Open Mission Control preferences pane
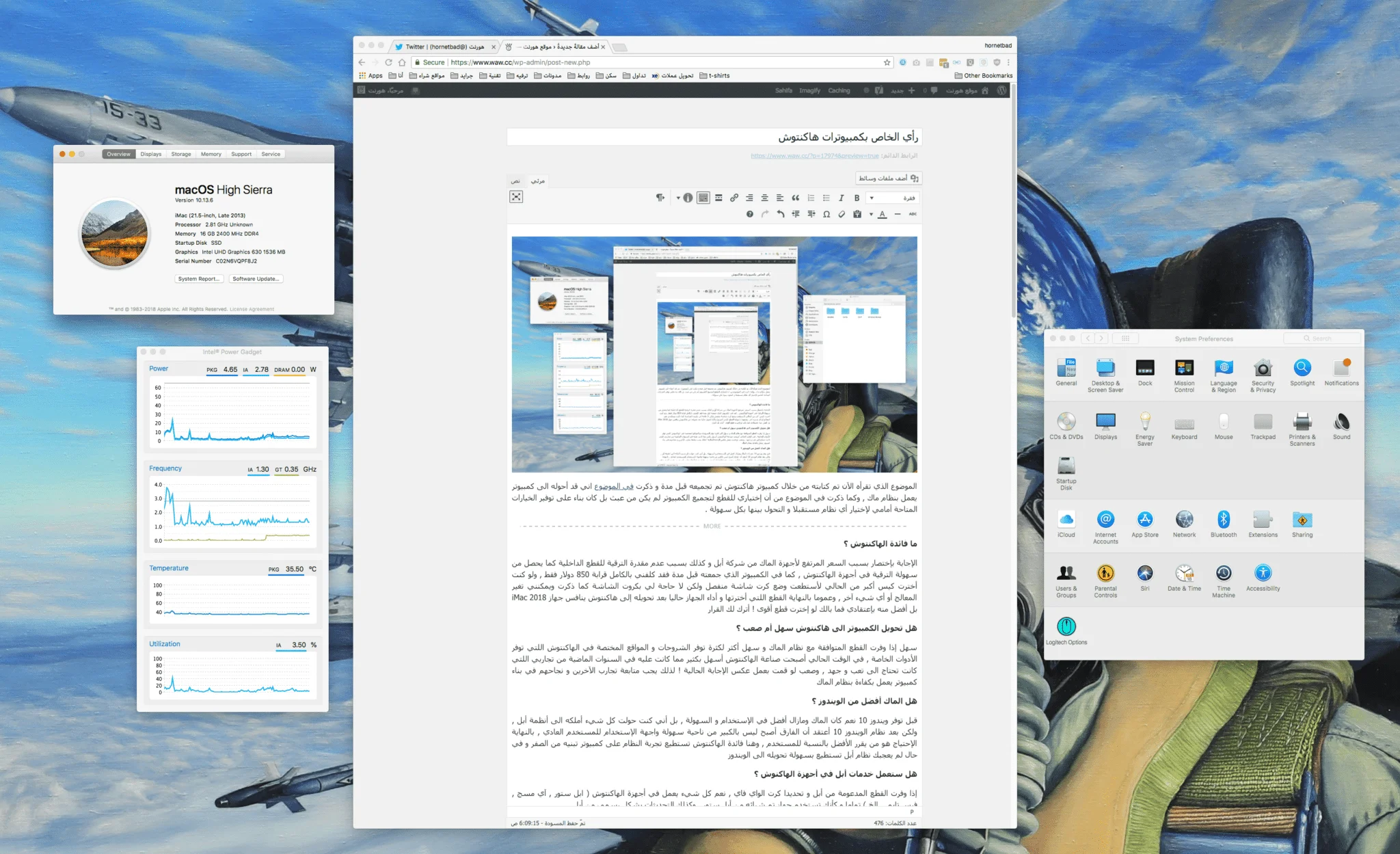Image resolution: width=1400 pixels, height=854 pixels. [x=1184, y=375]
